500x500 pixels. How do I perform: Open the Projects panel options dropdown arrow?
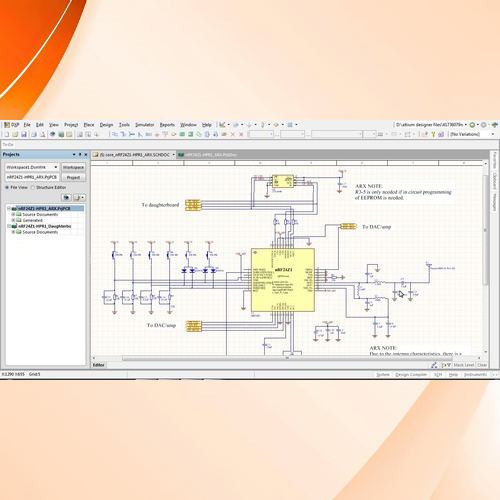click(74, 155)
